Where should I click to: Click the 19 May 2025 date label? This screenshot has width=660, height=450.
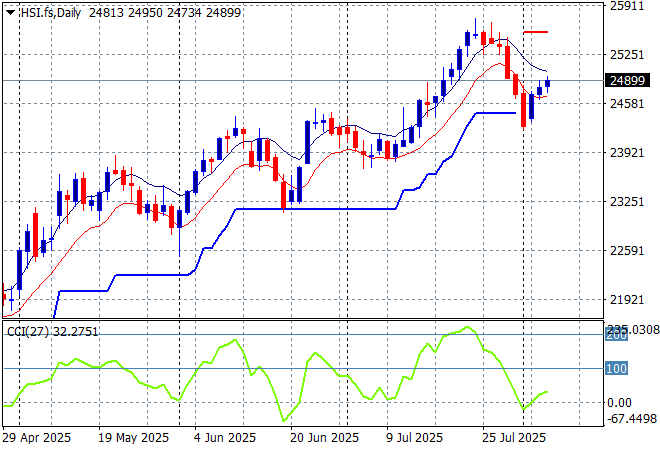pyautogui.click(x=133, y=438)
